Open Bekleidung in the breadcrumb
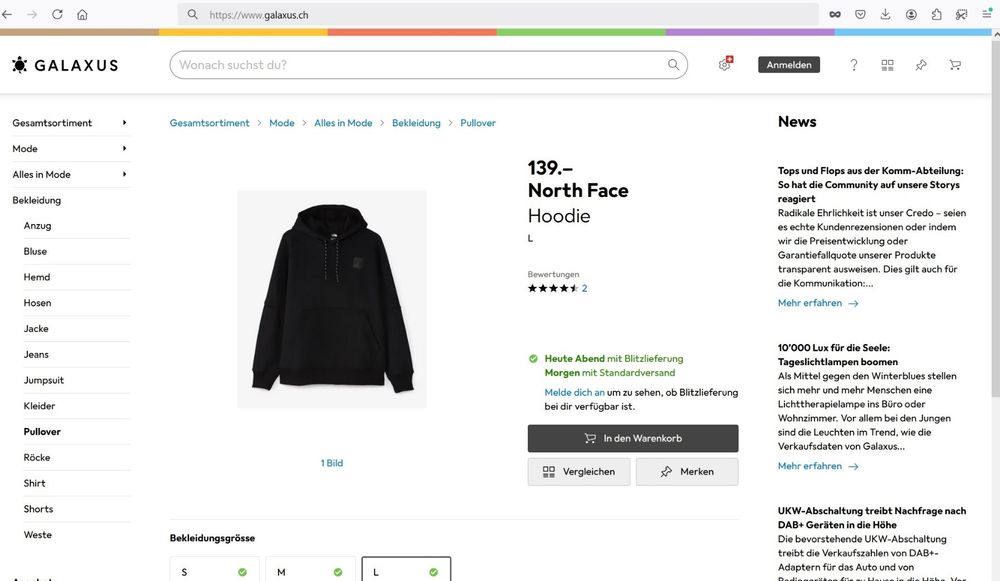This screenshot has height=581, width=1000. (x=416, y=123)
